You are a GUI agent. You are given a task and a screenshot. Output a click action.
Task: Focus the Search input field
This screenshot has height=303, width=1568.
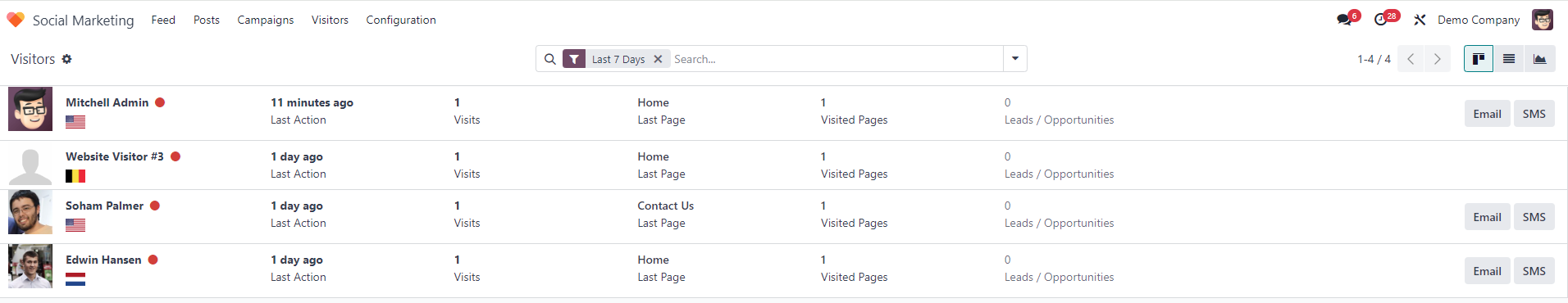coord(836,59)
